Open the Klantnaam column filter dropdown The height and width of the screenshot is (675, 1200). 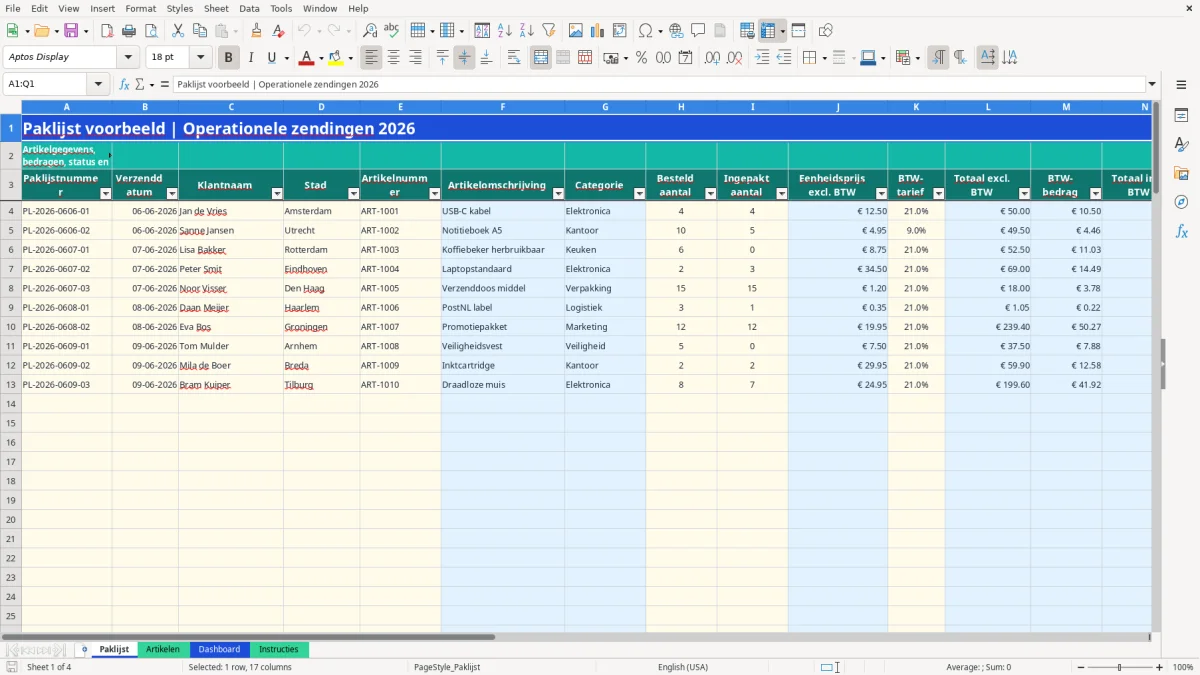(277, 193)
